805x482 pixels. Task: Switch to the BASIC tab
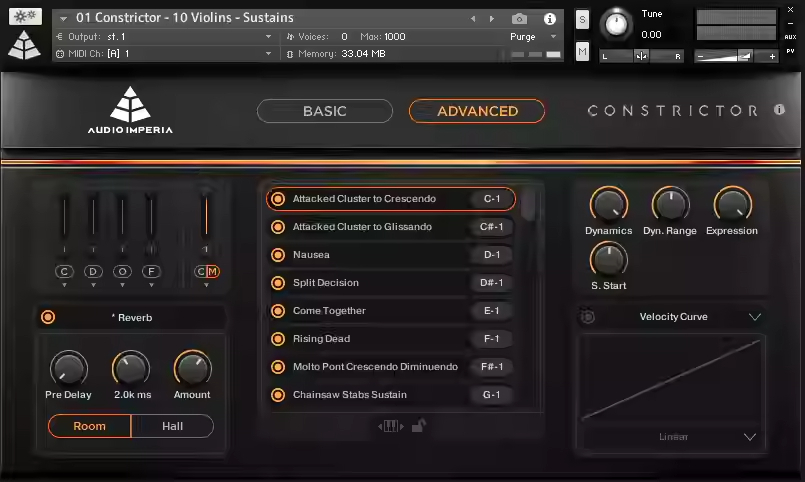(x=325, y=111)
